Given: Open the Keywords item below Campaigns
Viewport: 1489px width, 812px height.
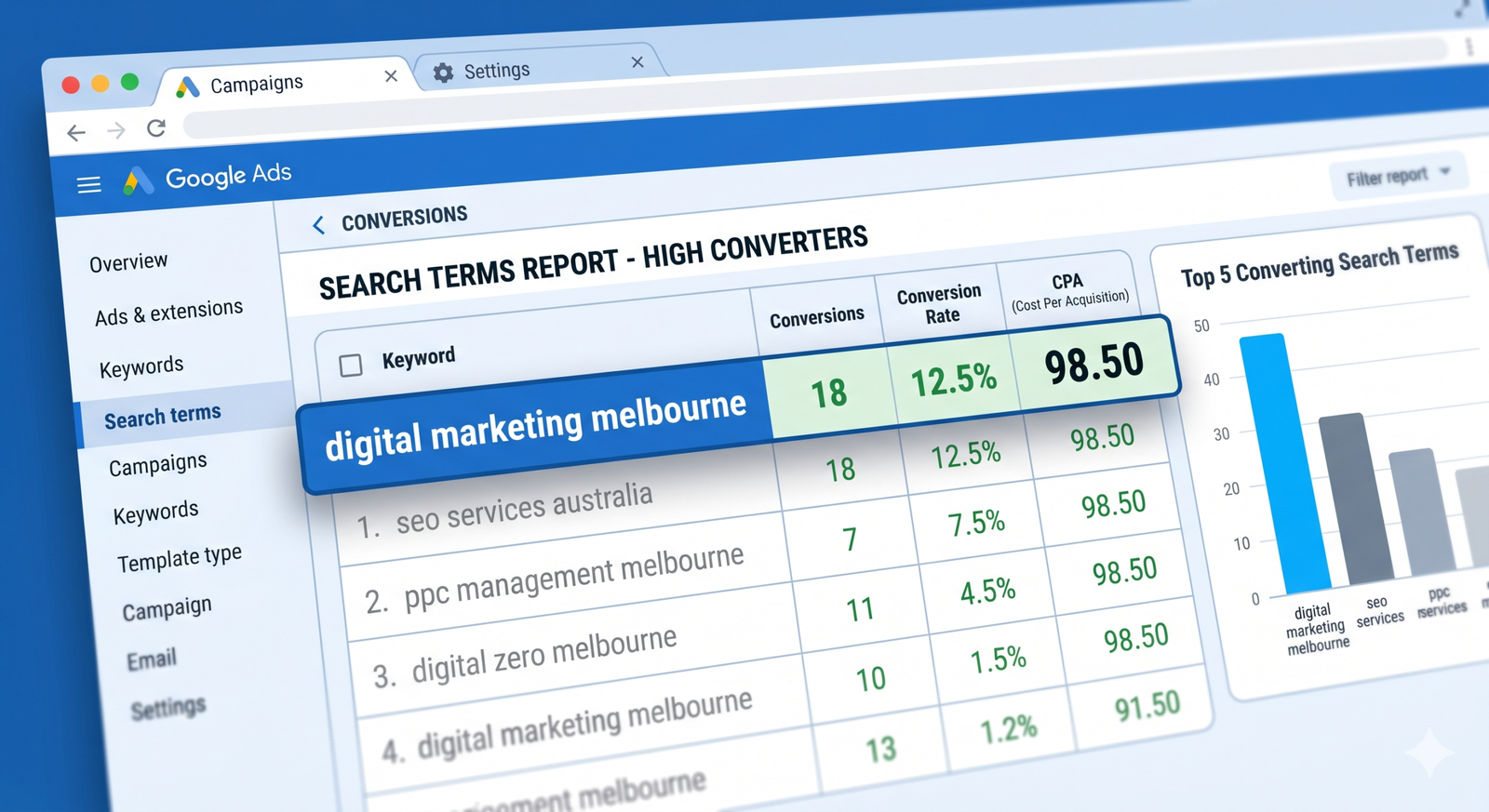Looking at the screenshot, I should pos(155,512).
